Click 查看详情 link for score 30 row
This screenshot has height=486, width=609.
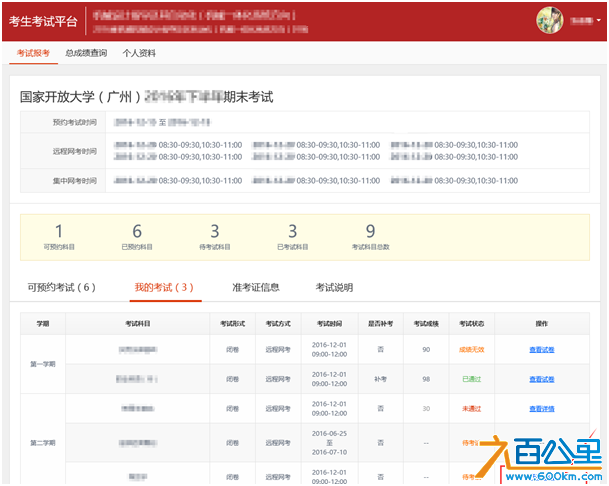542,409
